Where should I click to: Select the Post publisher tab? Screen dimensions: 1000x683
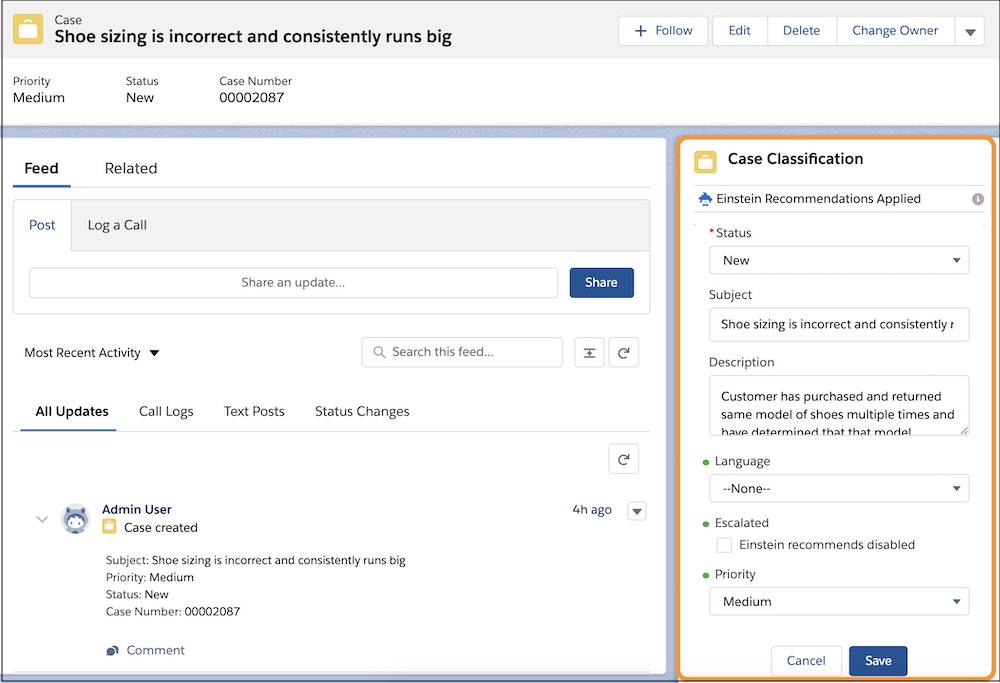pos(42,225)
